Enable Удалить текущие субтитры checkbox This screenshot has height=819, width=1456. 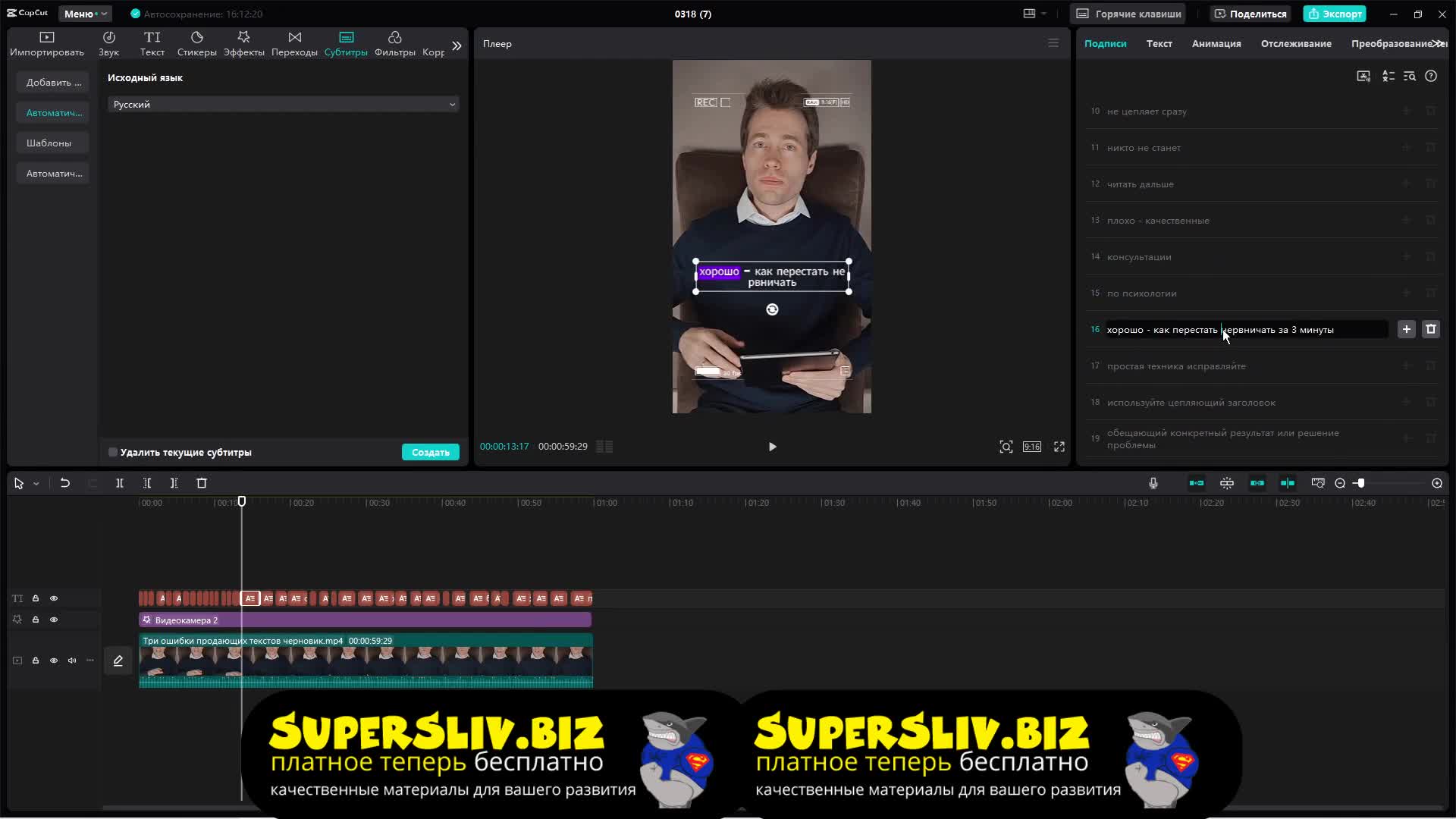coord(113,452)
